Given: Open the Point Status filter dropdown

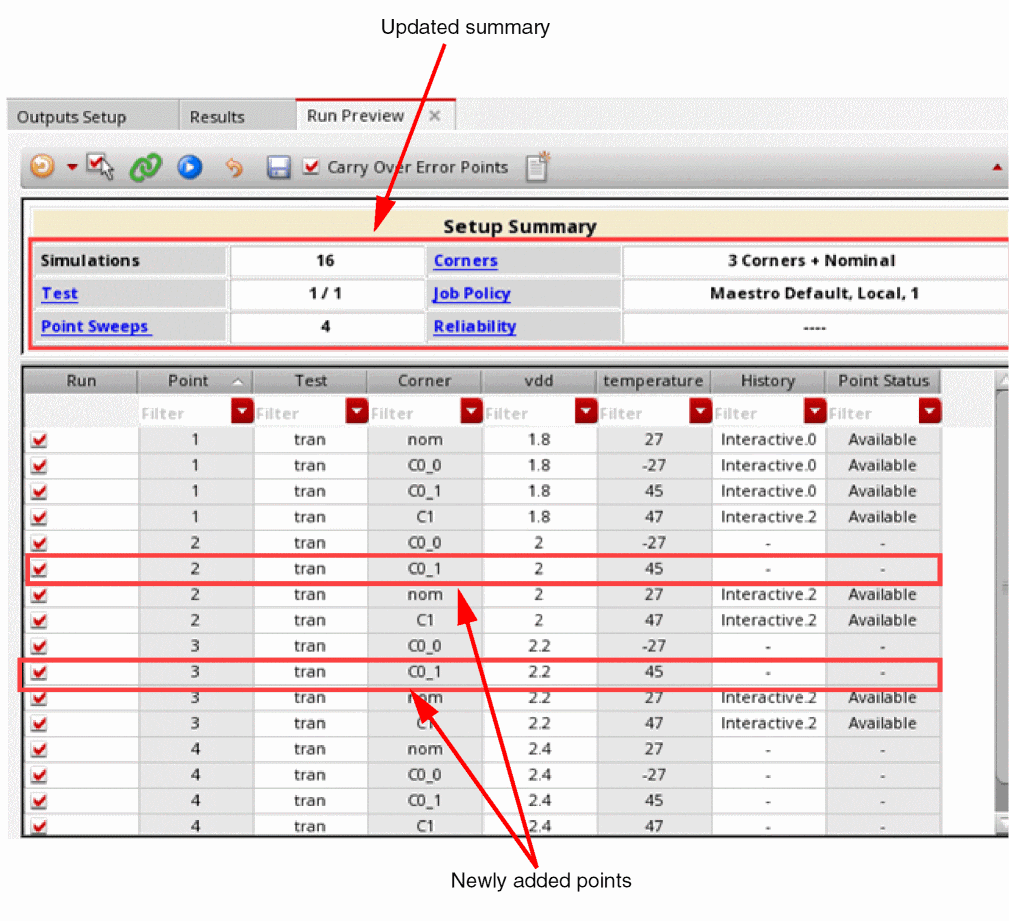Looking at the screenshot, I should (x=930, y=412).
